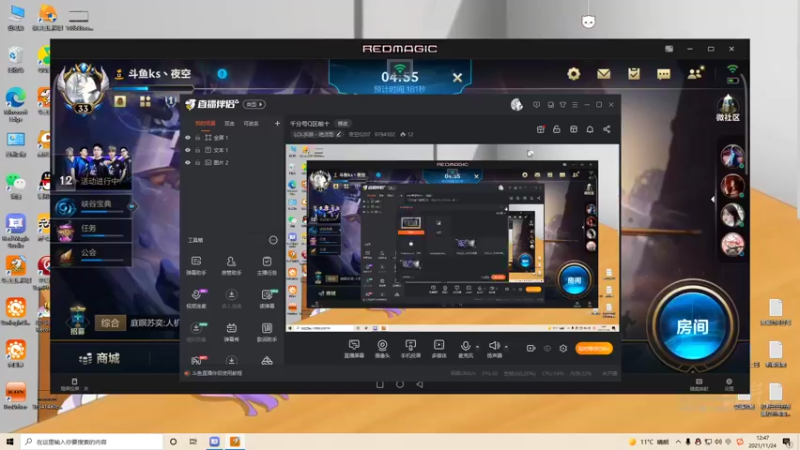Open 峡谷宝典 in the game side menu
Image resolution: width=800 pixels, height=450 pixels.
92,207
